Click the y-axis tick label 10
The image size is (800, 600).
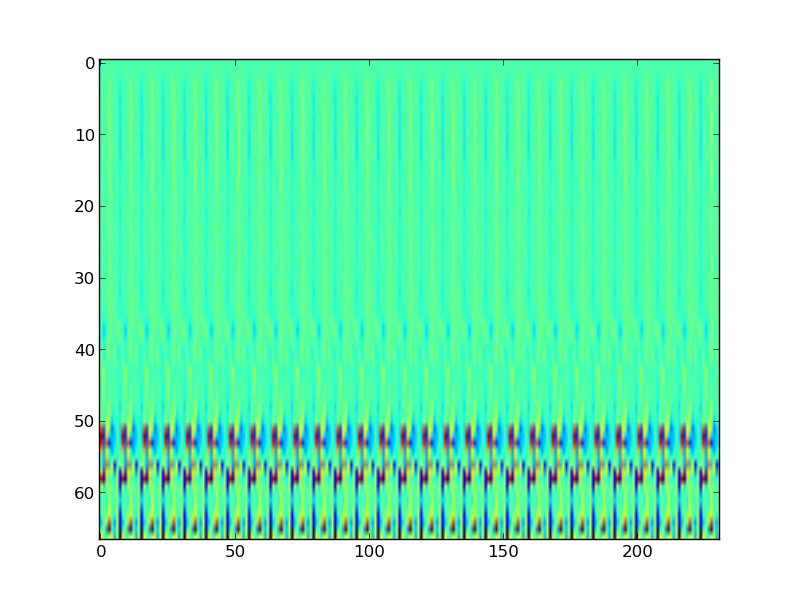pyautogui.click(x=84, y=135)
